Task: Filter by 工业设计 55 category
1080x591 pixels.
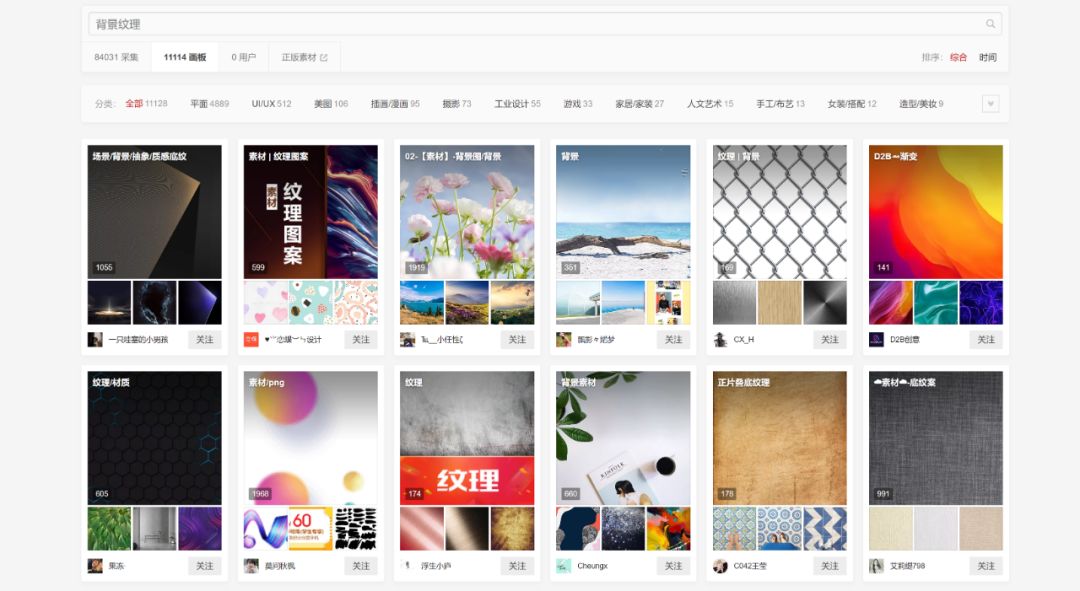Action: click(x=517, y=104)
